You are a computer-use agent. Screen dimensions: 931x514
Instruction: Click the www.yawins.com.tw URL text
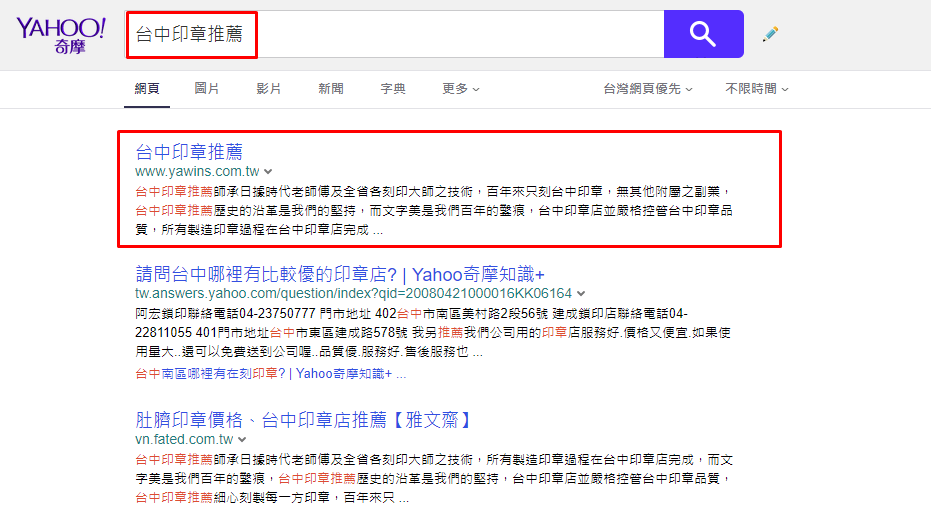coord(197,172)
